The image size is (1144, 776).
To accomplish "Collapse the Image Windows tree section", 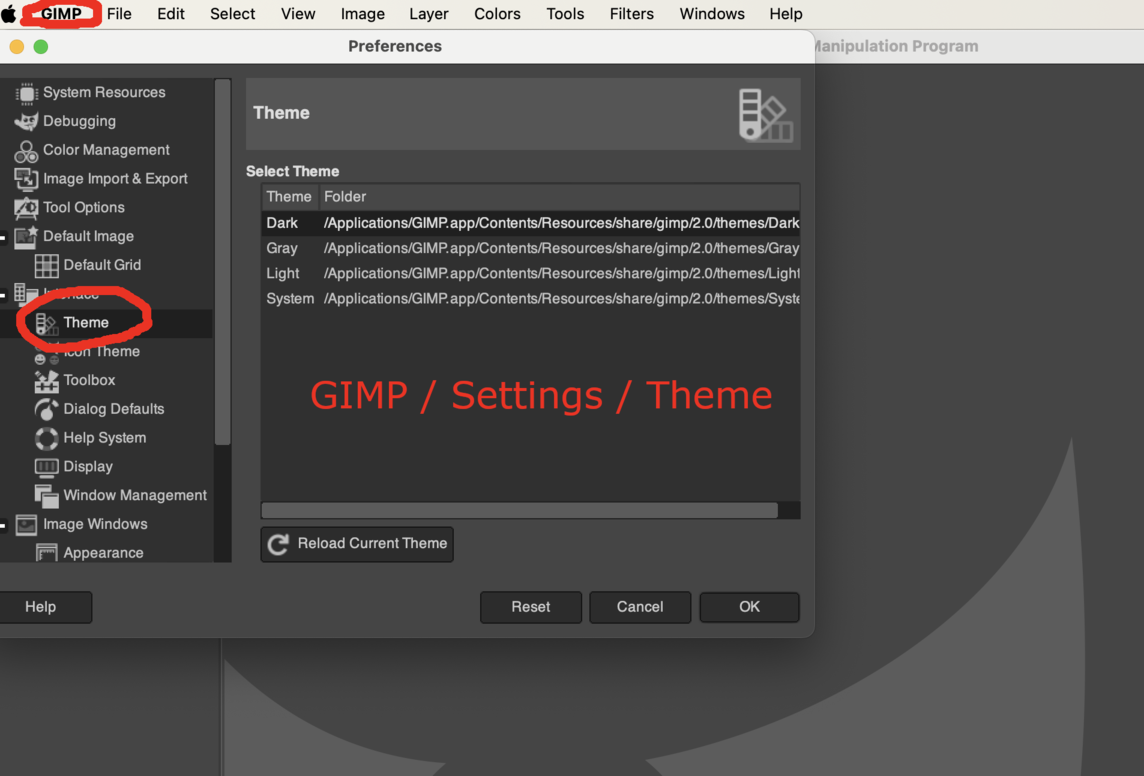I will tap(3, 525).
